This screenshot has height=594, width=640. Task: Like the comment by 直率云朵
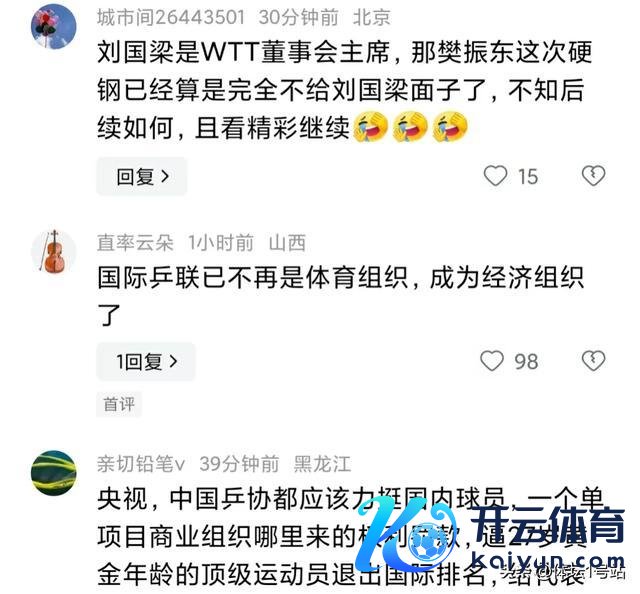492,361
